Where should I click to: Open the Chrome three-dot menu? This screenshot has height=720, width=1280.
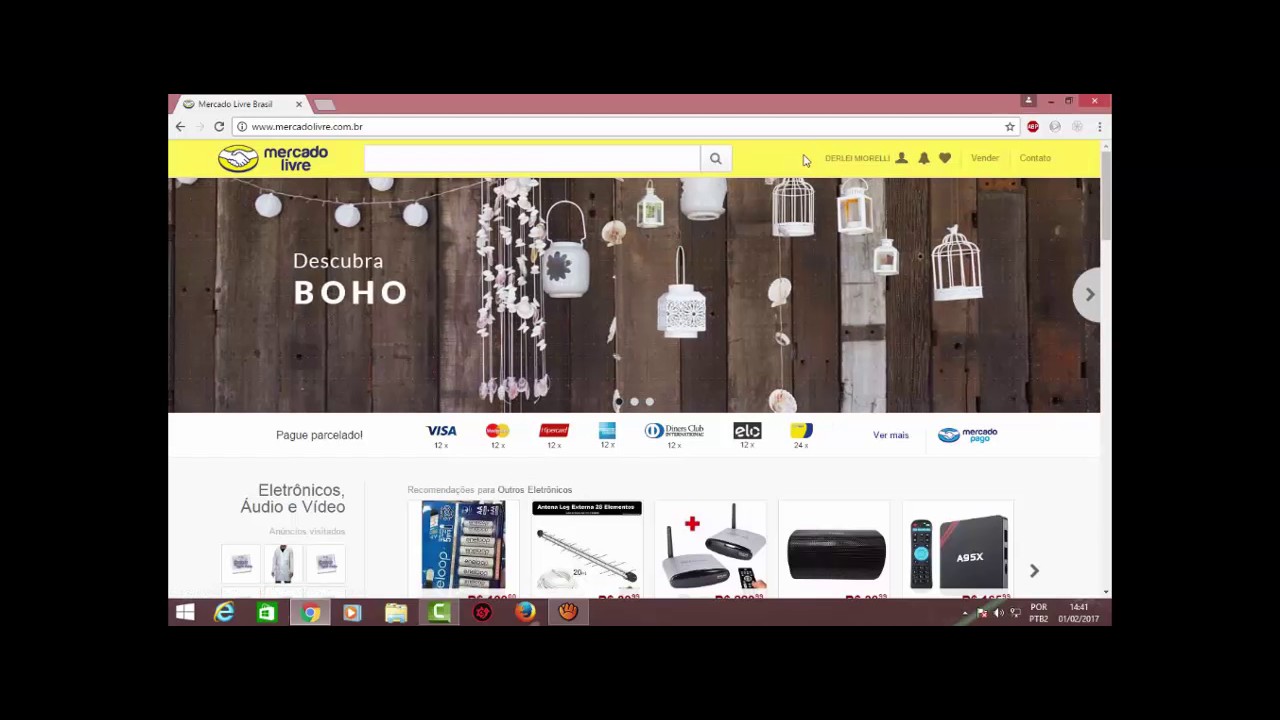(1099, 127)
